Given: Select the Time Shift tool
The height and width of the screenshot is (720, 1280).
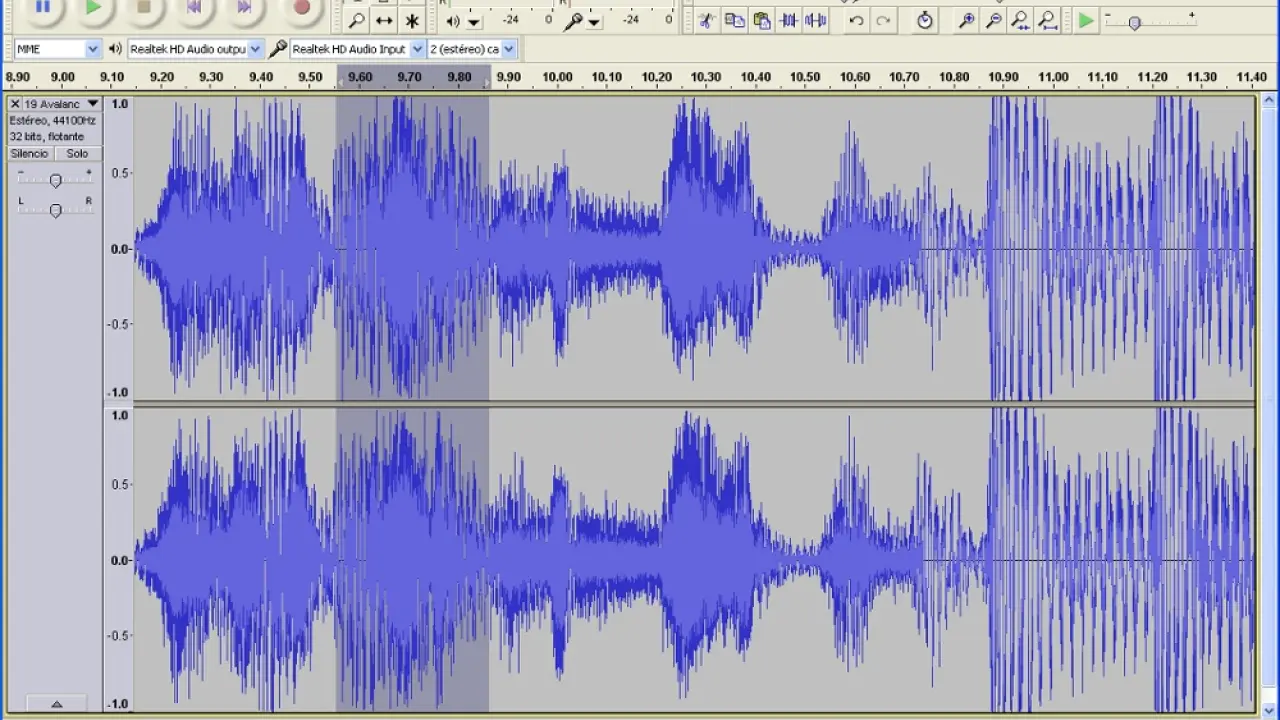Looking at the screenshot, I should coord(384,20).
